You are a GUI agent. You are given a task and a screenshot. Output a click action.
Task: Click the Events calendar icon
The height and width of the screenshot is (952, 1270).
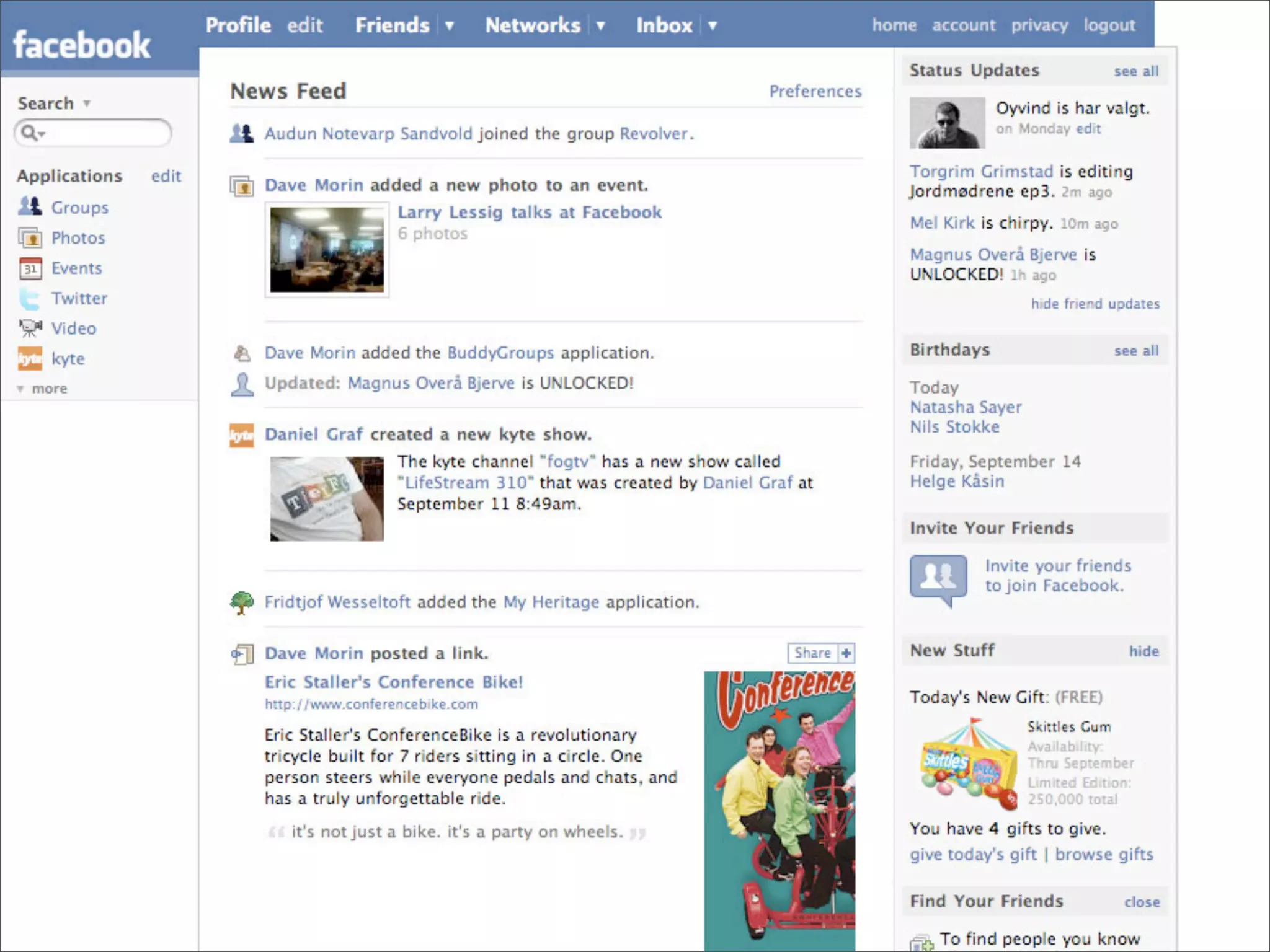[x=30, y=268]
